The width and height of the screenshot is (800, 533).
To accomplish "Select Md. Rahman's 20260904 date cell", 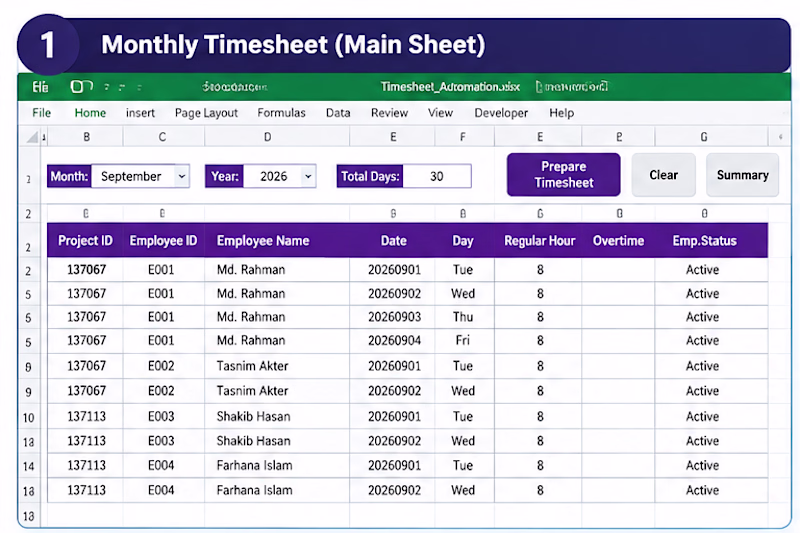I will pyautogui.click(x=394, y=340).
